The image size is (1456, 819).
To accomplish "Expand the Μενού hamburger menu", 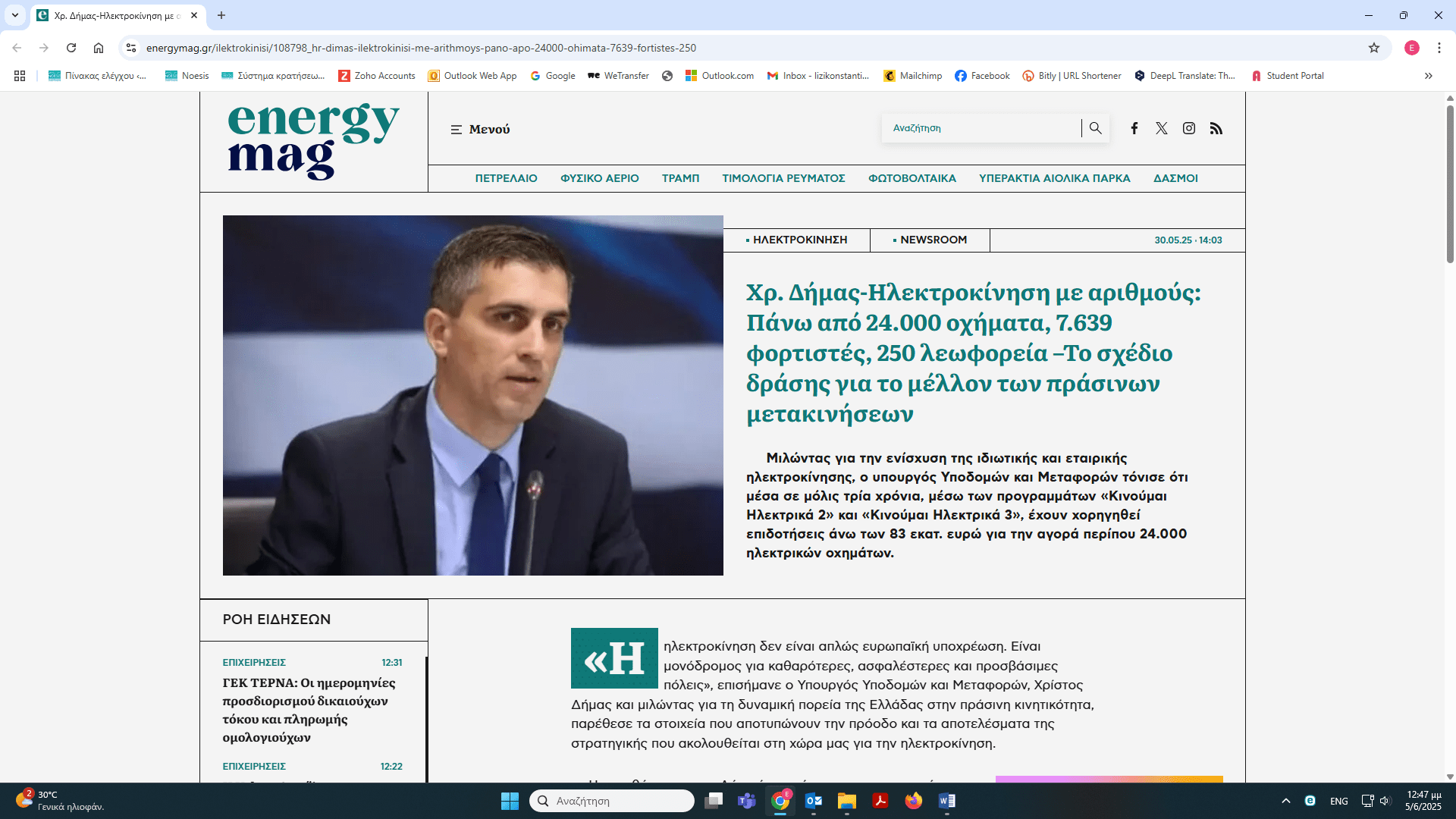I will click(x=480, y=130).
